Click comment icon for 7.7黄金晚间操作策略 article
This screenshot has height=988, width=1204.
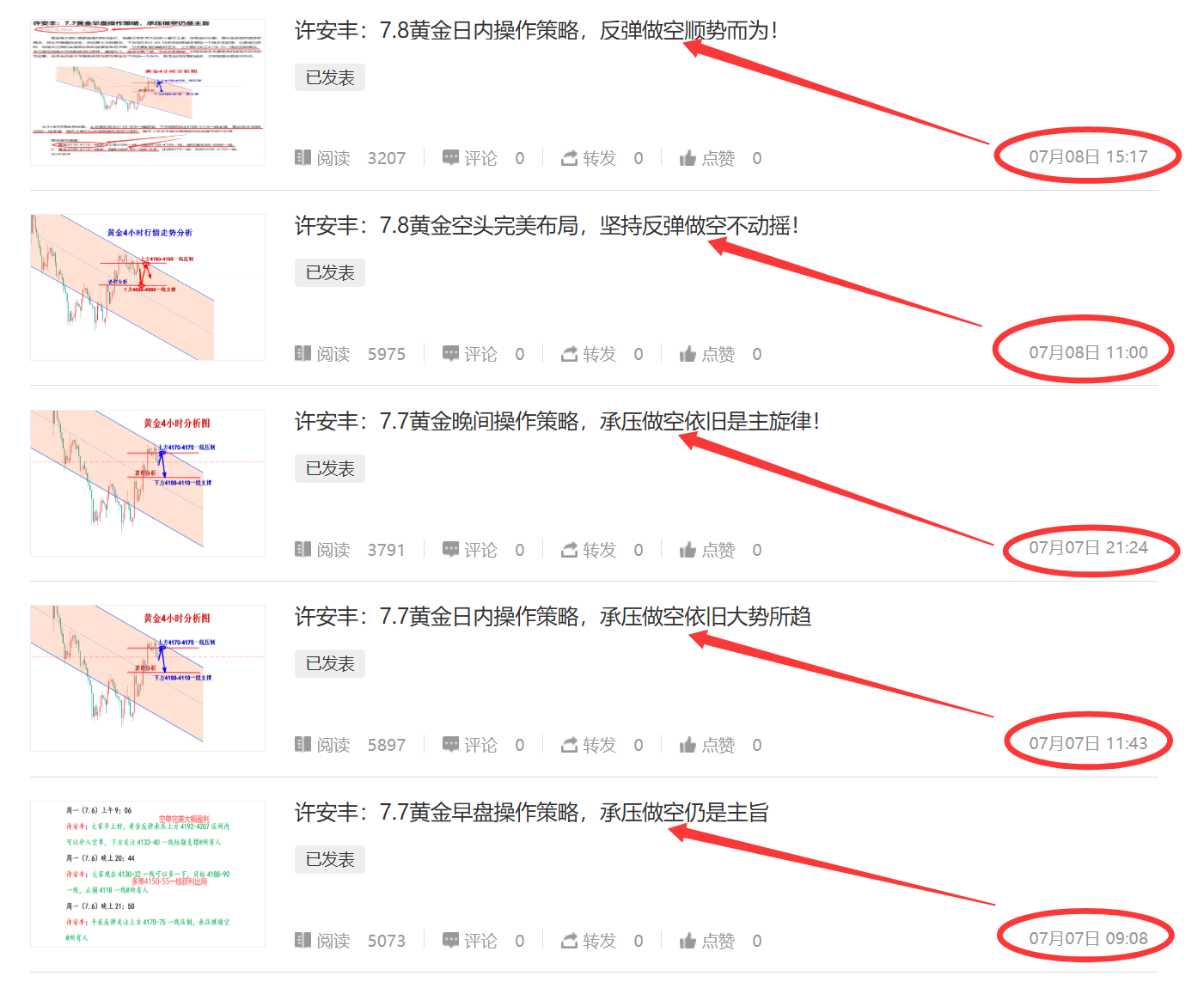click(450, 549)
